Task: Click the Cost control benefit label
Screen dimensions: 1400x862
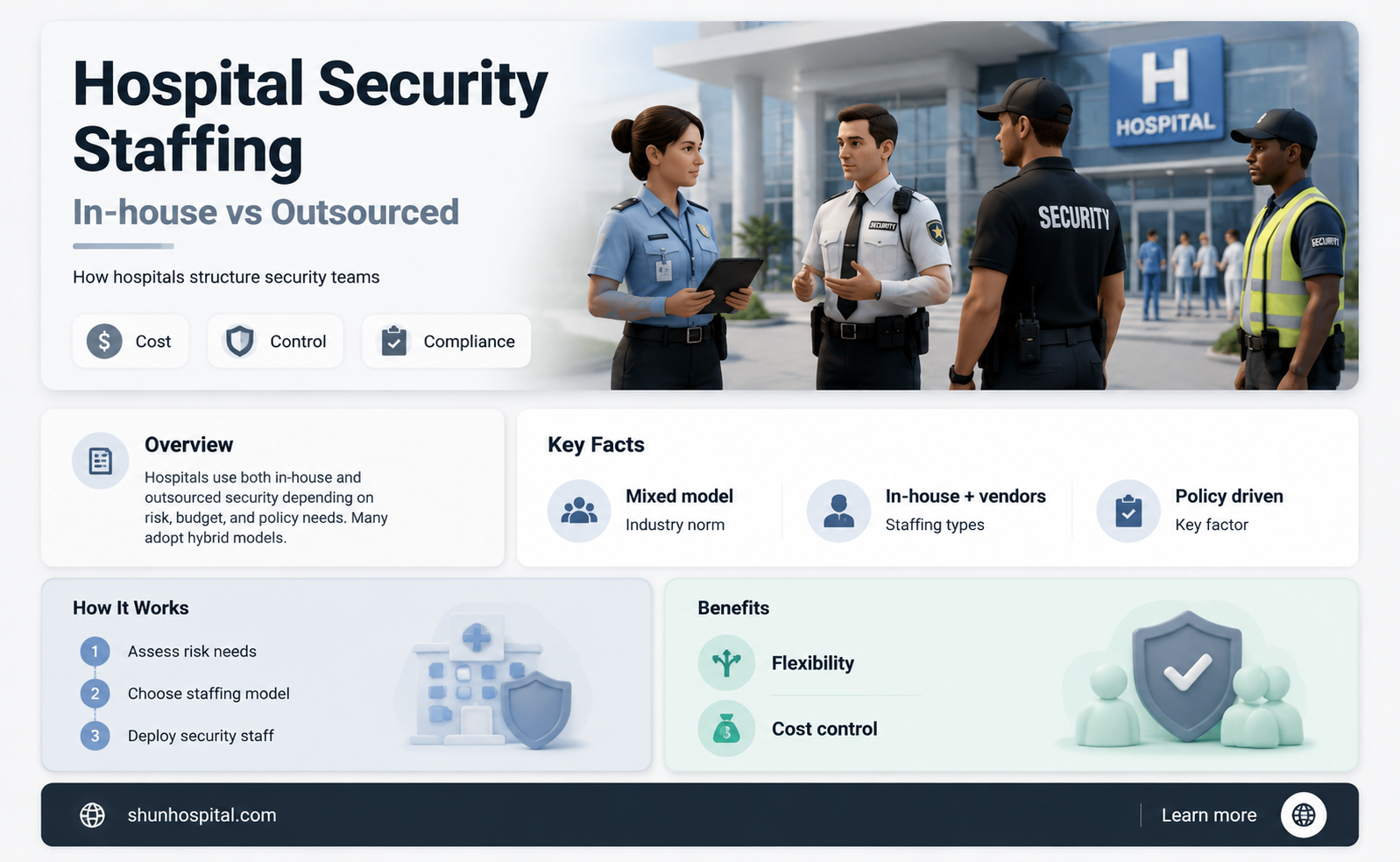Action: [824, 729]
